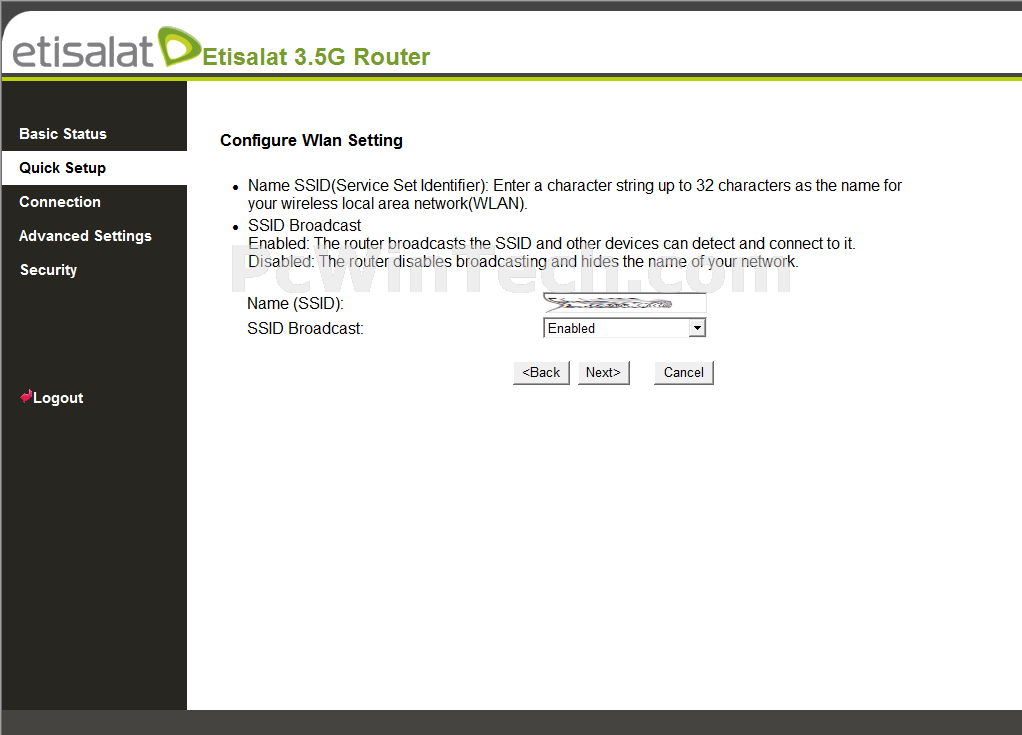The image size is (1022, 735).
Task: Click the Etisalat 3.5G Router title
Action: [x=316, y=57]
